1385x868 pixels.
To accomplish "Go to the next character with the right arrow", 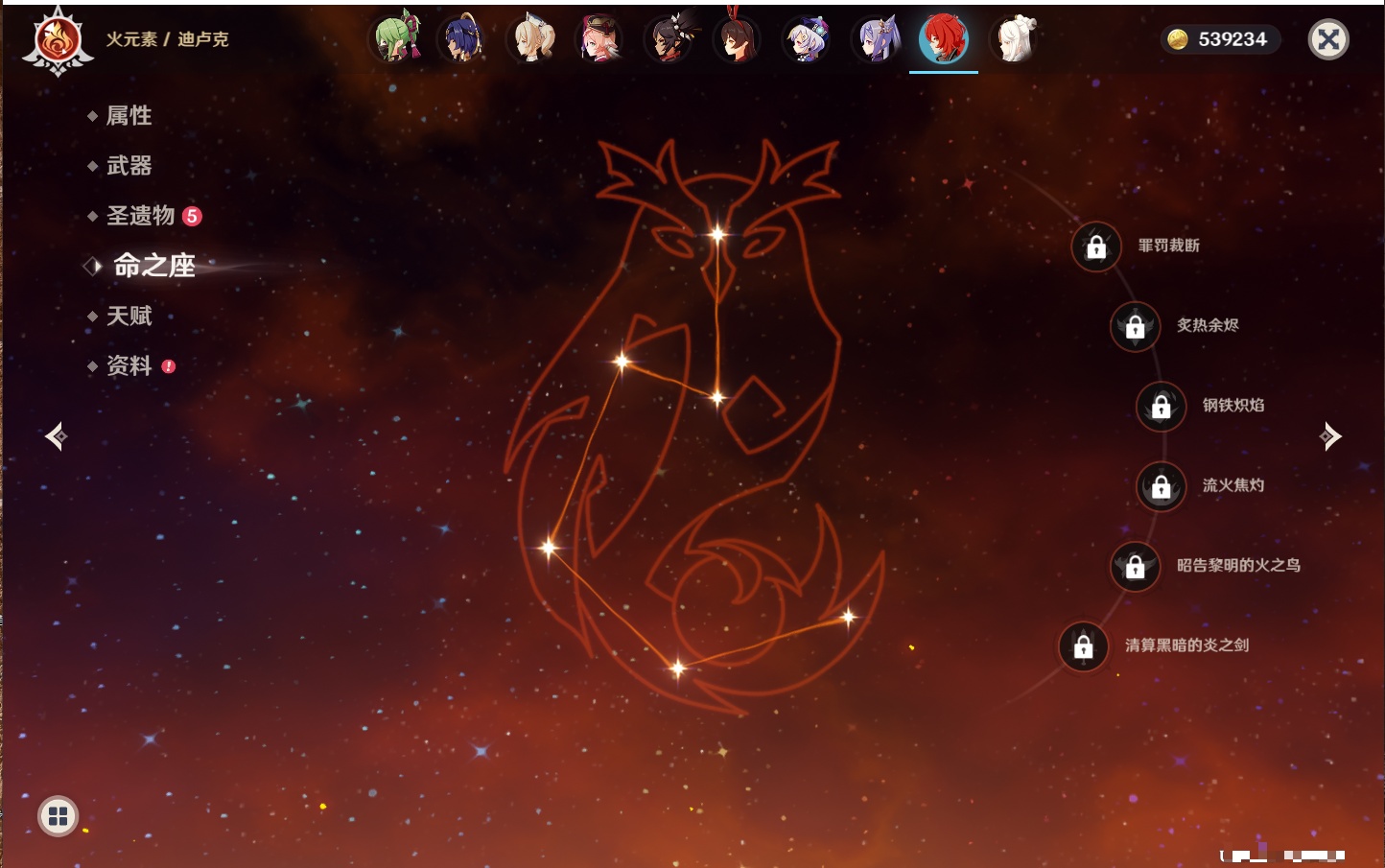I will [1330, 436].
